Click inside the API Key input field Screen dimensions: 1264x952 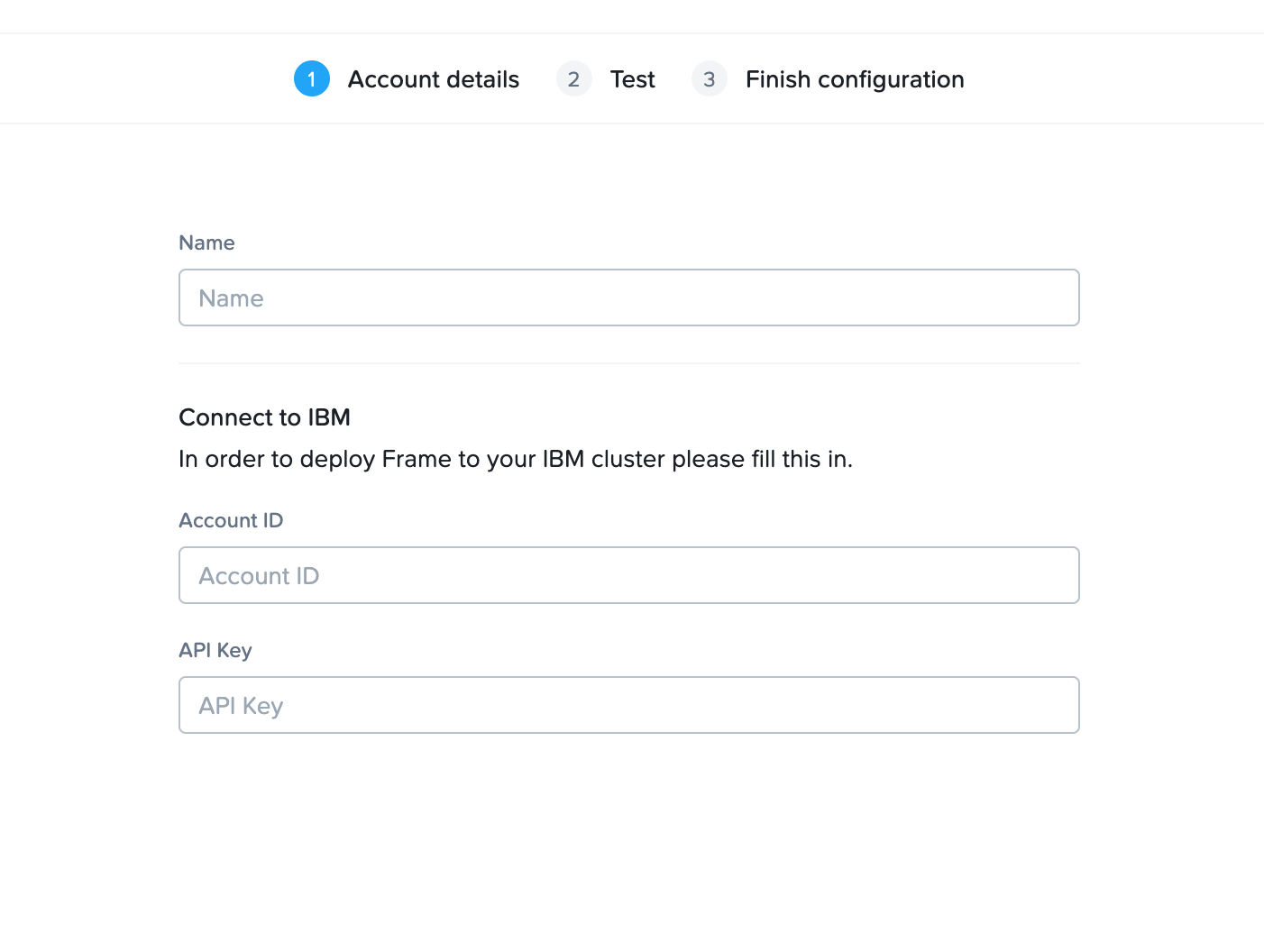628,705
